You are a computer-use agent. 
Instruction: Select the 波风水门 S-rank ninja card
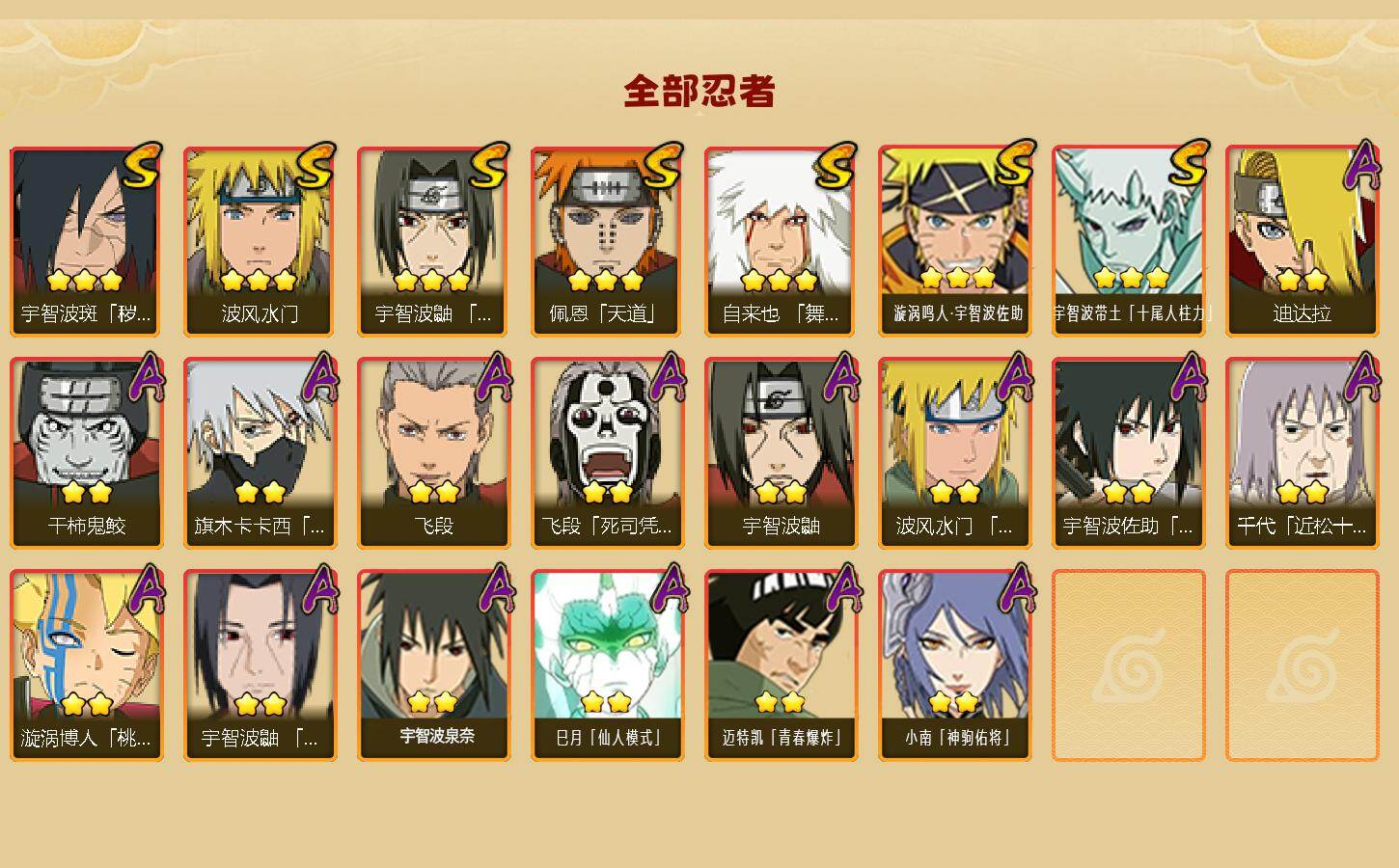pyautogui.click(x=260, y=241)
